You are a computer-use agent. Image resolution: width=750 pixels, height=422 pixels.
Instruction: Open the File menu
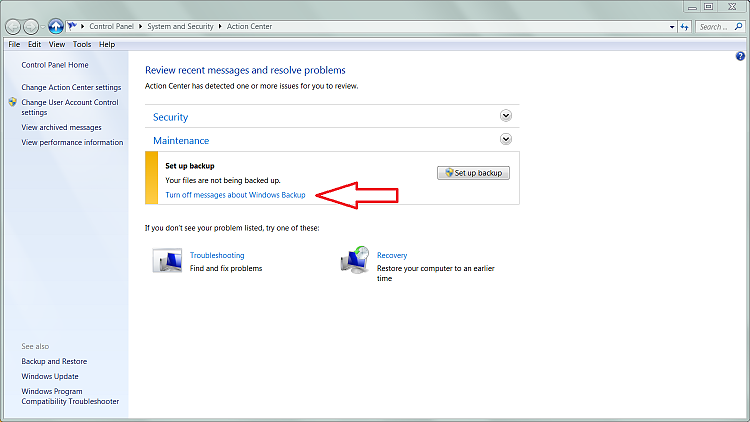coord(14,44)
